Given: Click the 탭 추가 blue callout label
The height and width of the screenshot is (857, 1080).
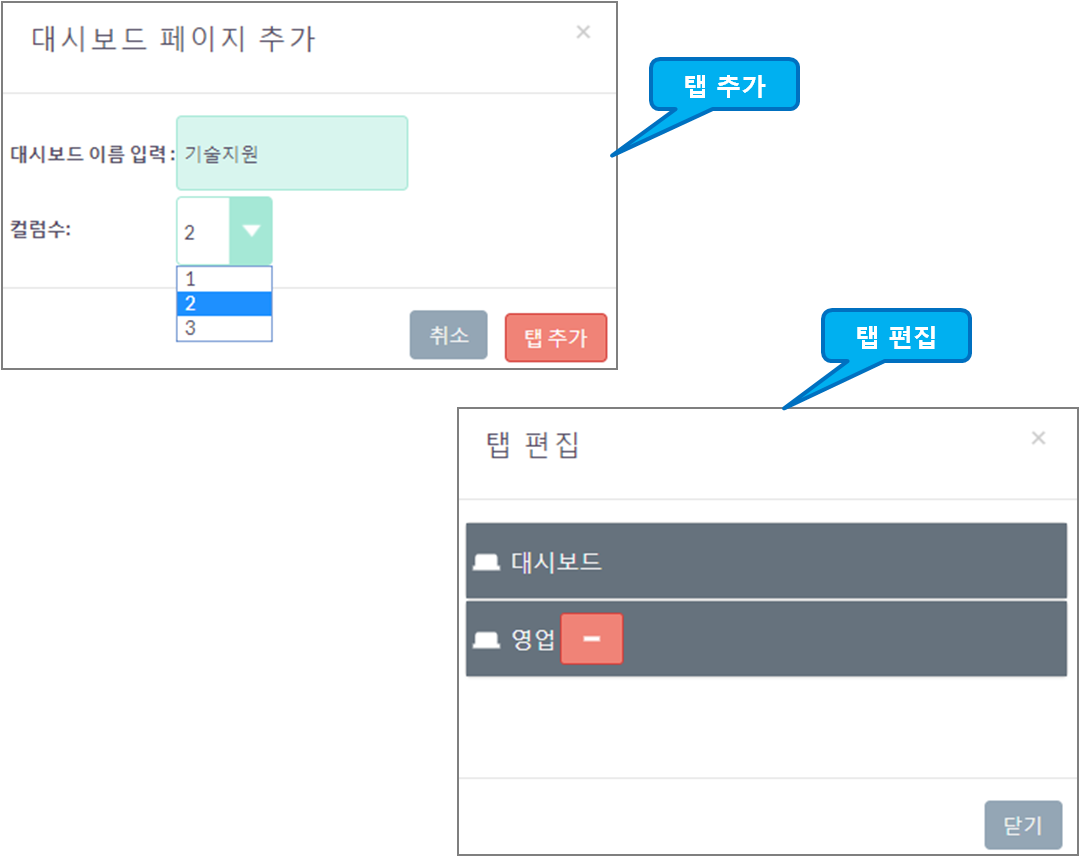Looking at the screenshot, I should pos(725,85).
